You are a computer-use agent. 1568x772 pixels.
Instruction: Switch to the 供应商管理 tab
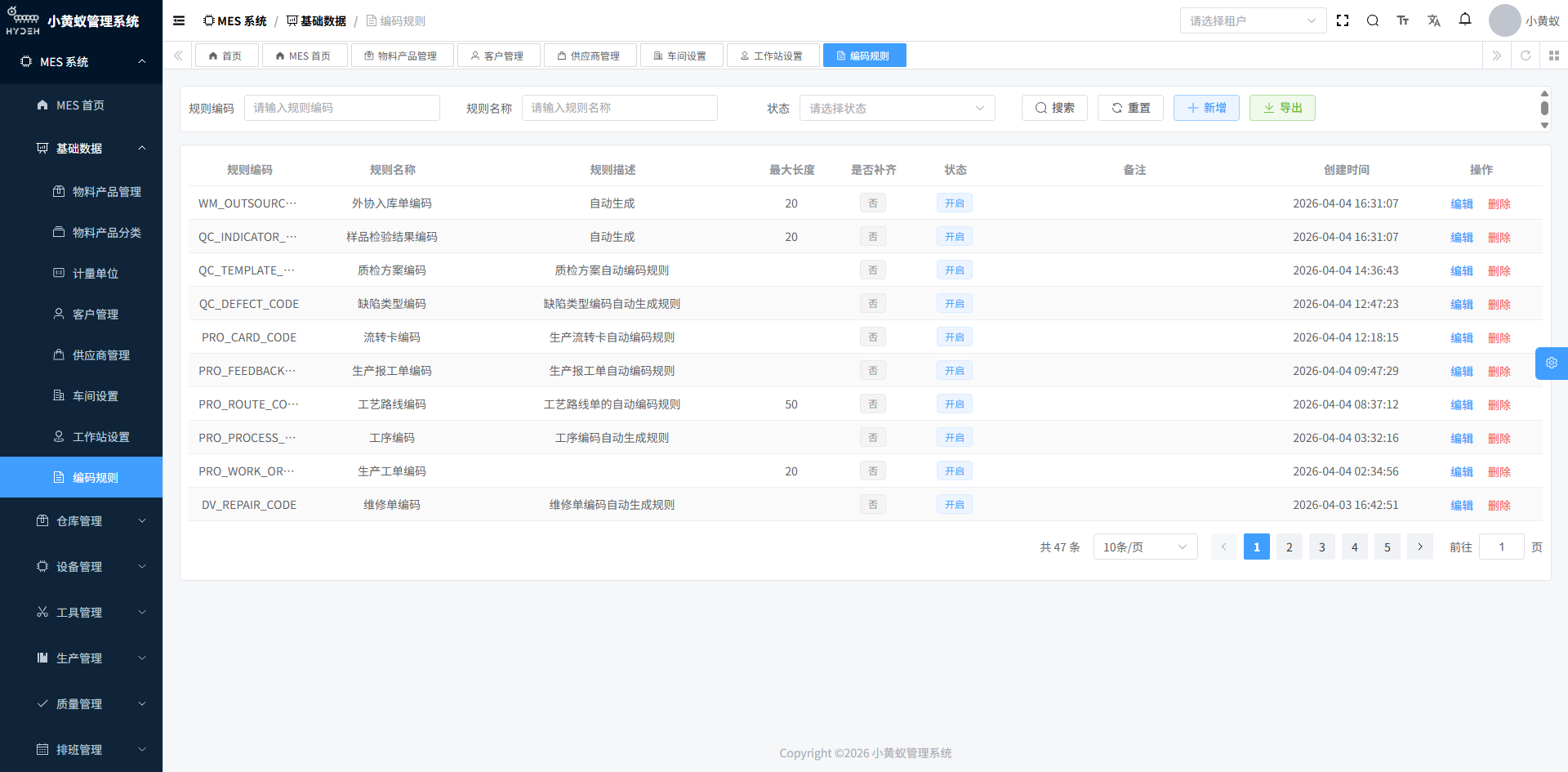590,56
